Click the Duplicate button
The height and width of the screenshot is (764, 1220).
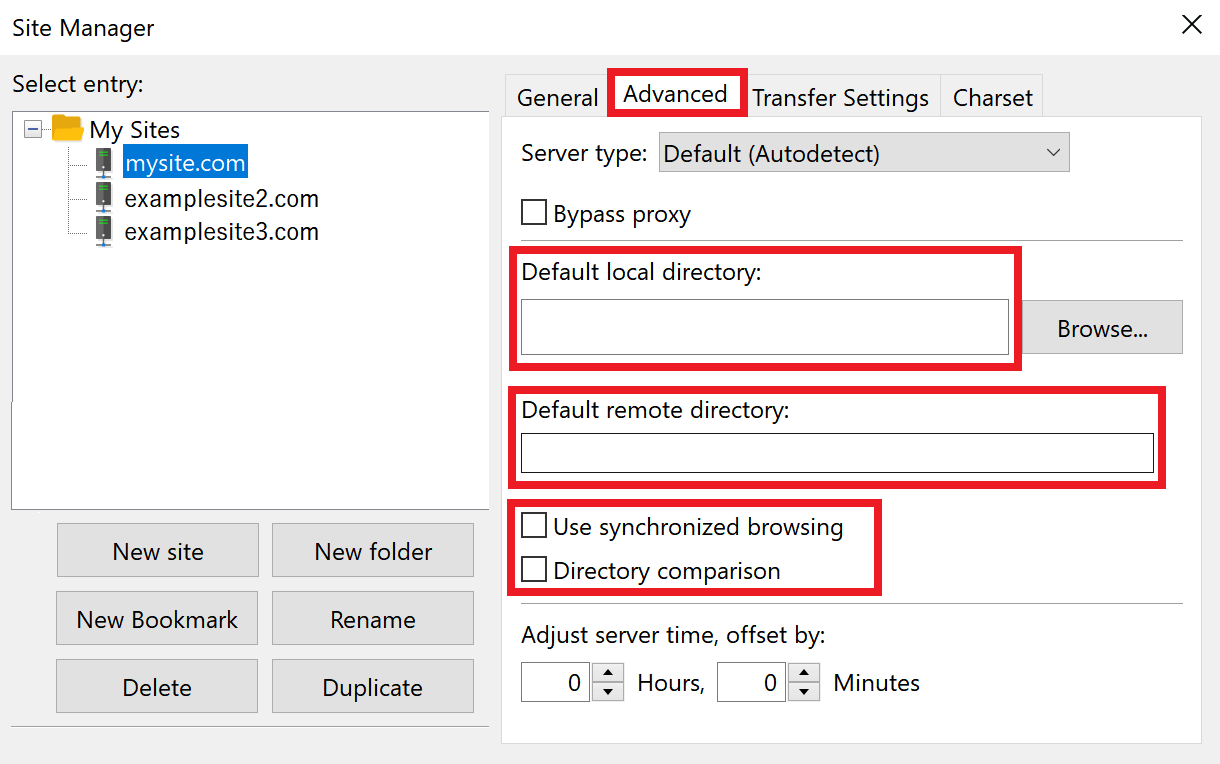pos(373,687)
